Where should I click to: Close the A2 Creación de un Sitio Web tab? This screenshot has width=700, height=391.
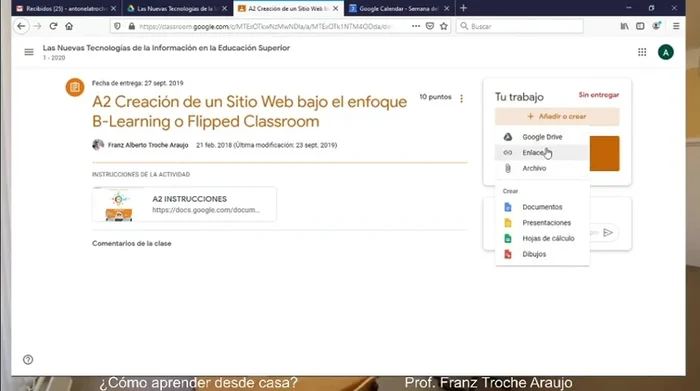335,8
